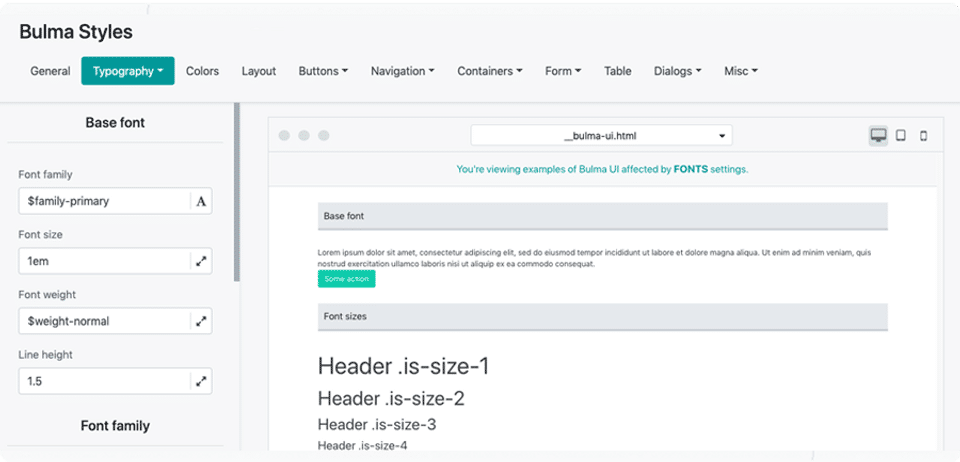Click the Header .is-size-2 text
The image size is (960, 462).
click(391, 398)
